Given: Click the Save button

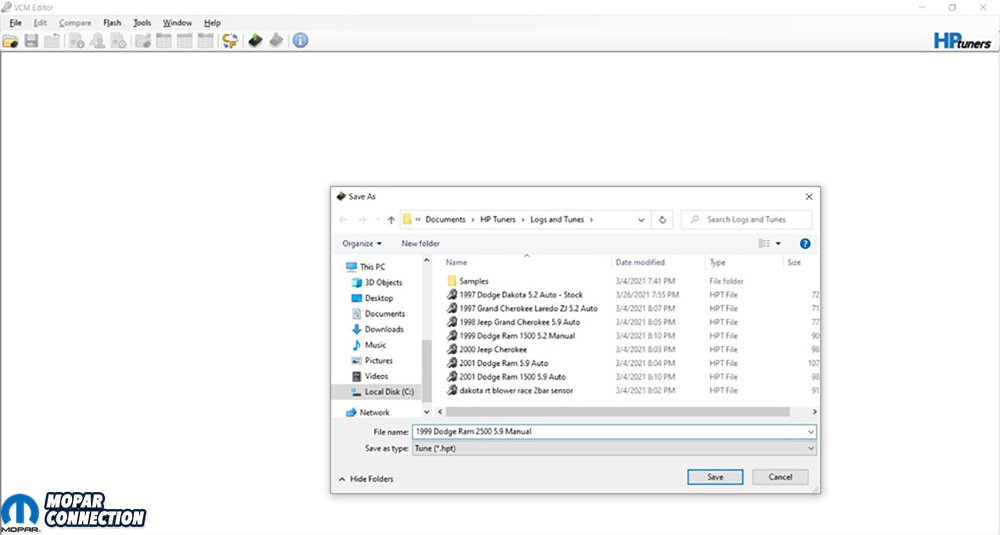Looking at the screenshot, I should [715, 477].
